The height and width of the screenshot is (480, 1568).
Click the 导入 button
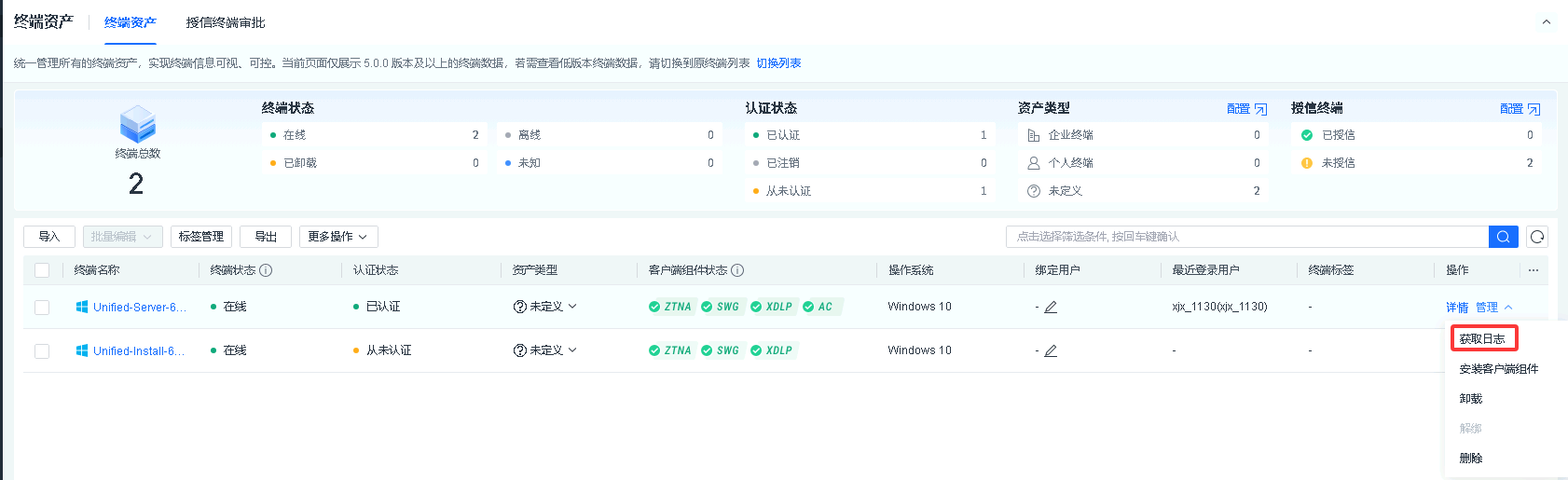[49, 237]
